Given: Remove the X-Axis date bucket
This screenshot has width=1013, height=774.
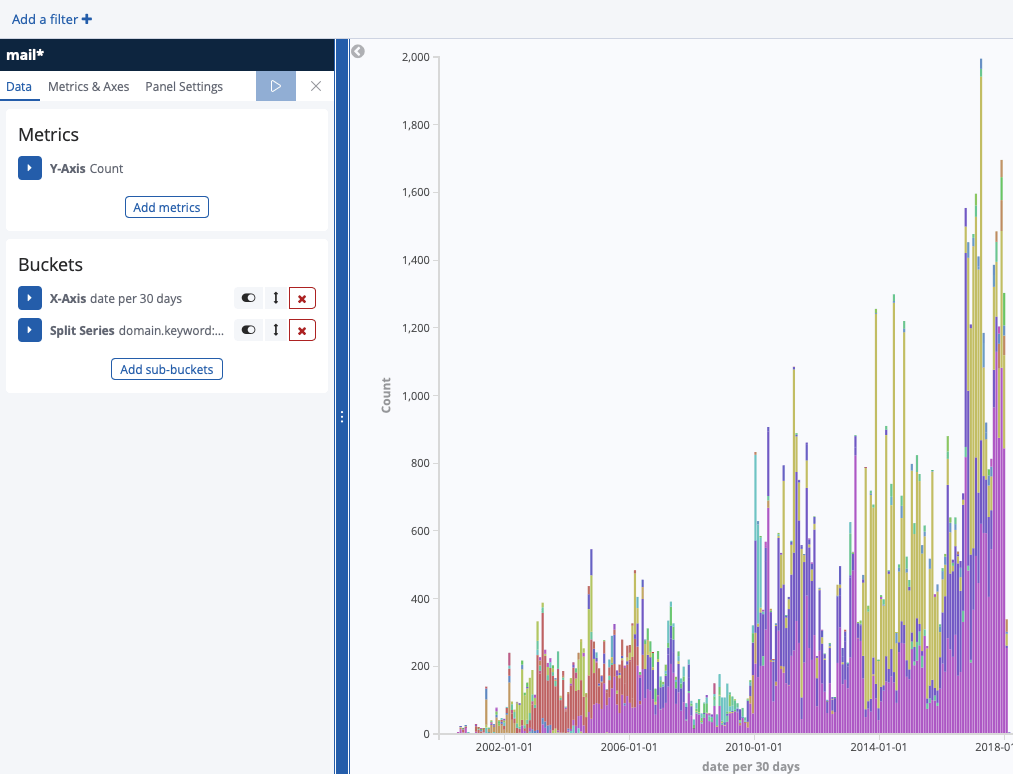Looking at the screenshot, I should click(x=302, y=298).
